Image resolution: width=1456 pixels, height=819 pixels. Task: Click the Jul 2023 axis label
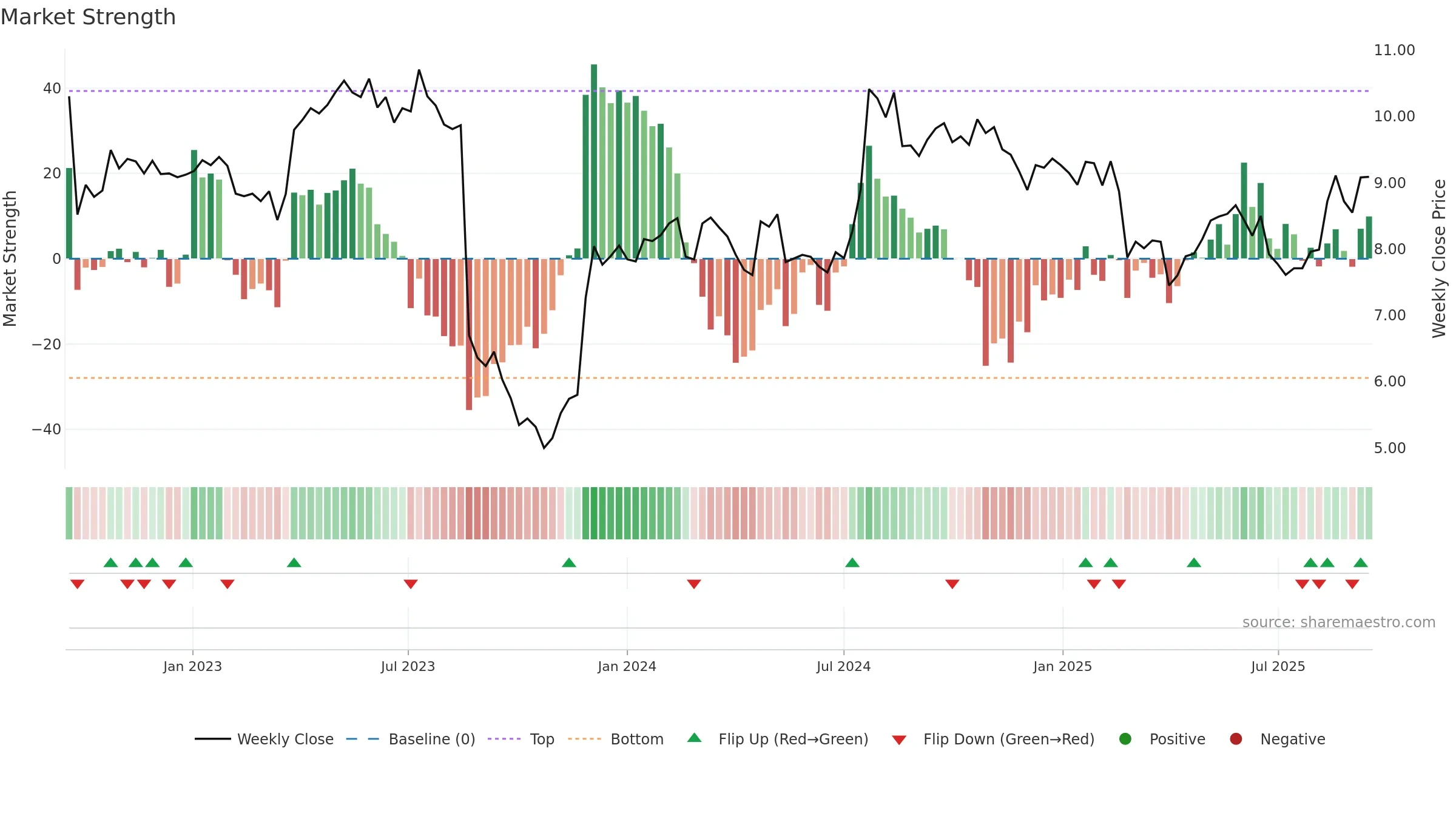coord(408,666)
